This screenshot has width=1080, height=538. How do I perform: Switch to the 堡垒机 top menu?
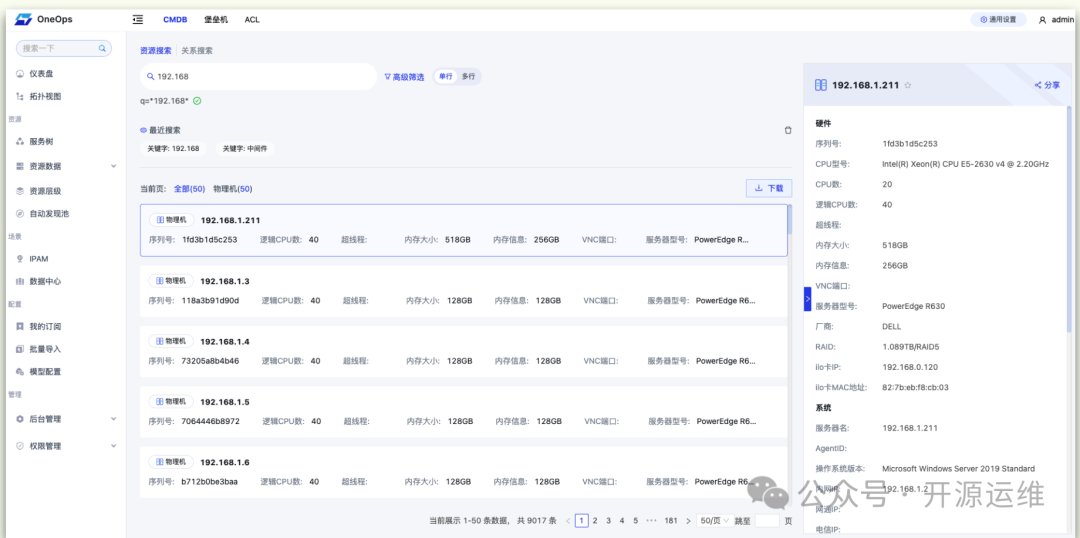pyautogui.click(x=216, y=20)
